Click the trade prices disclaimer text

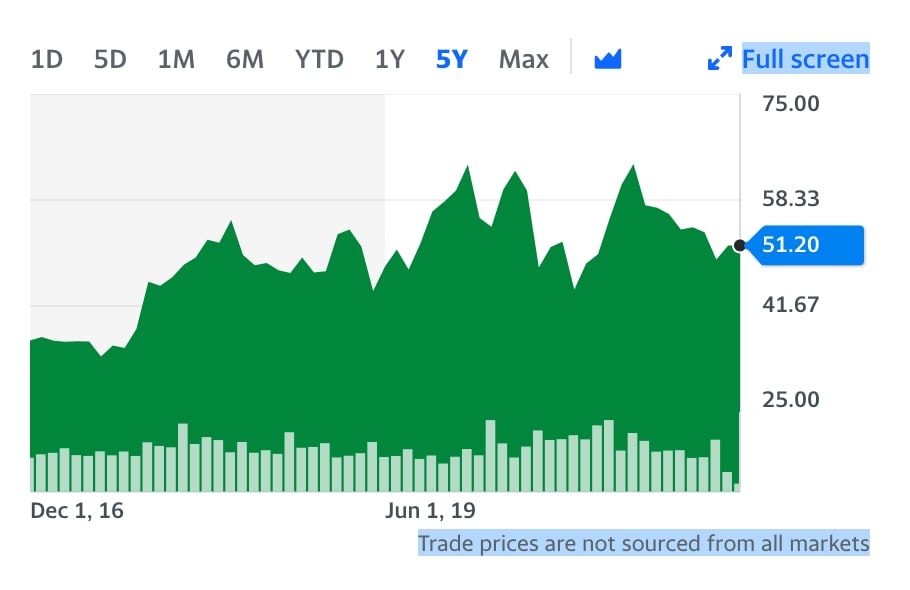tap(644, 543)
